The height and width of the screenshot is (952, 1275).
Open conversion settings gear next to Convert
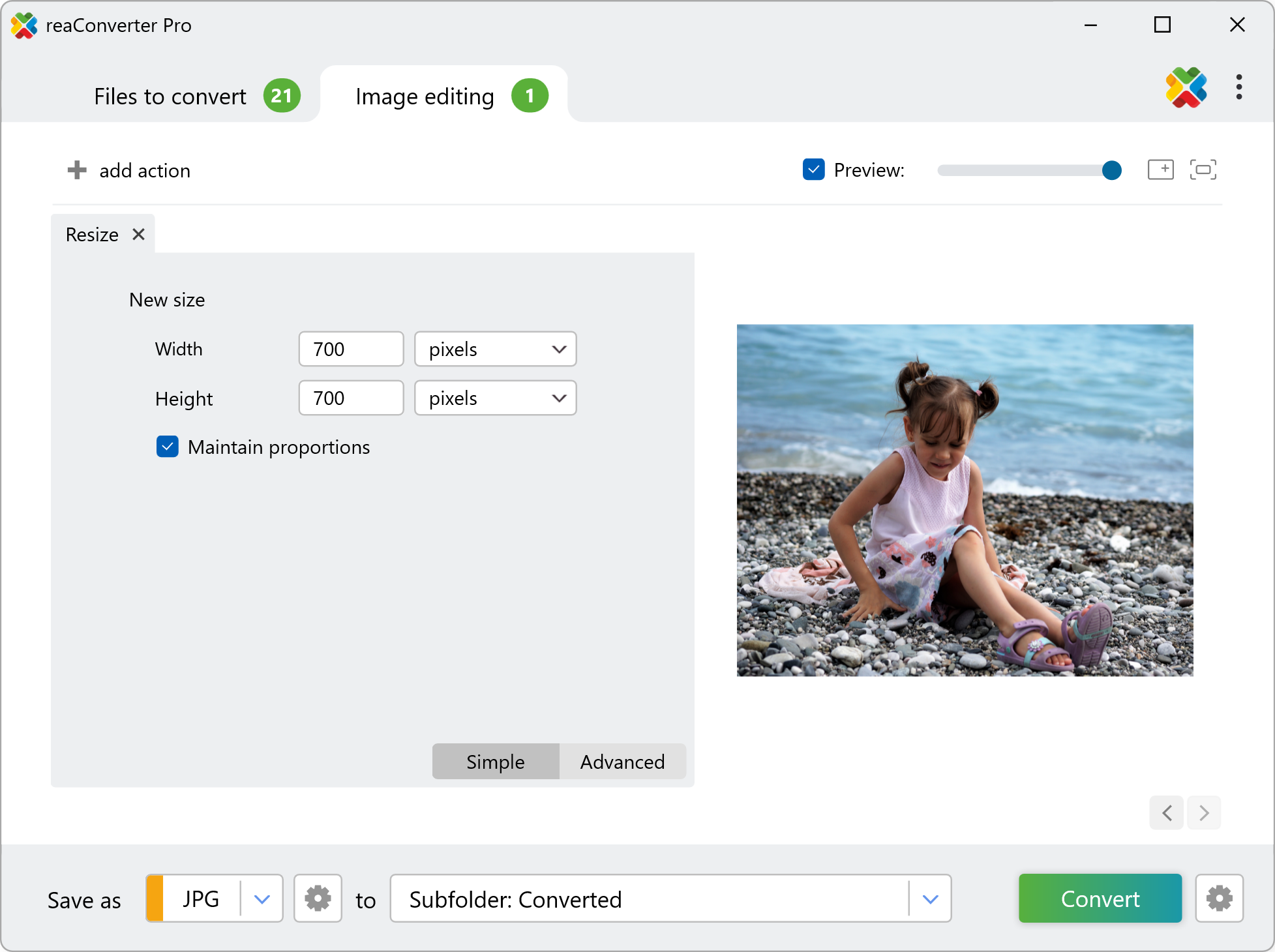pyautogui.click(x=1219, y=899)
